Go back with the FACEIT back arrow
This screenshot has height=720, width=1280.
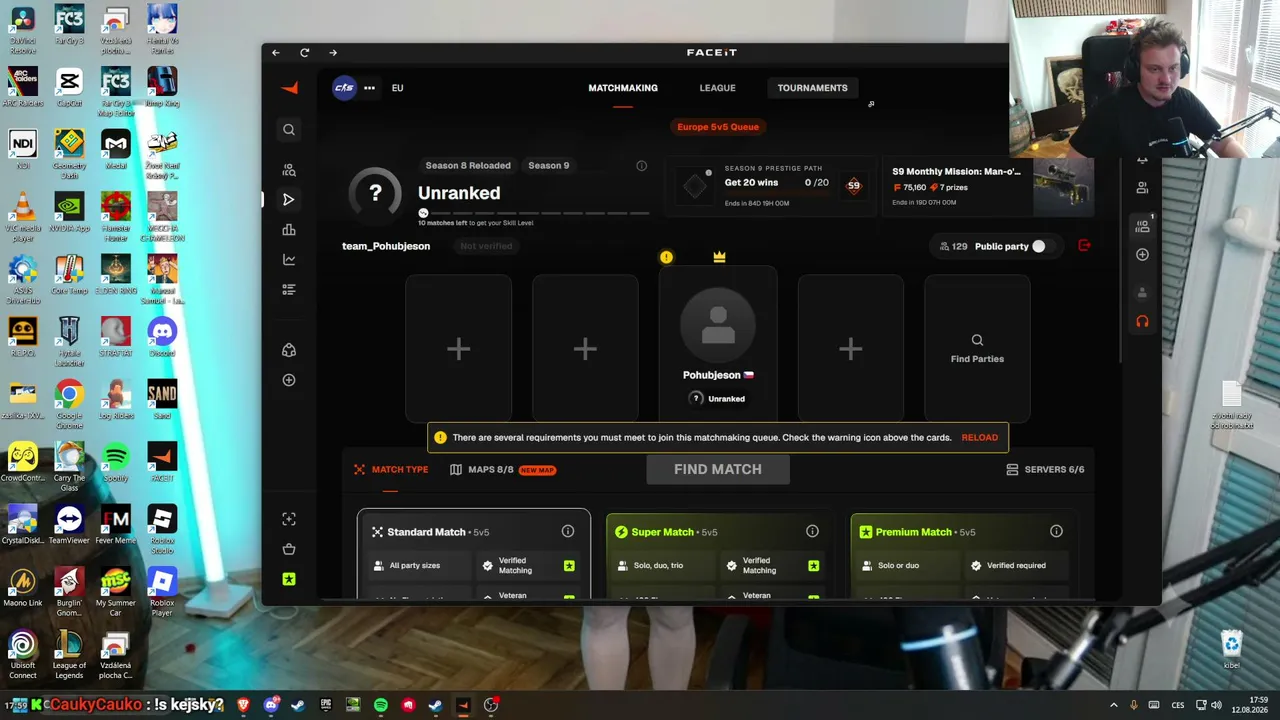point(276,53)
